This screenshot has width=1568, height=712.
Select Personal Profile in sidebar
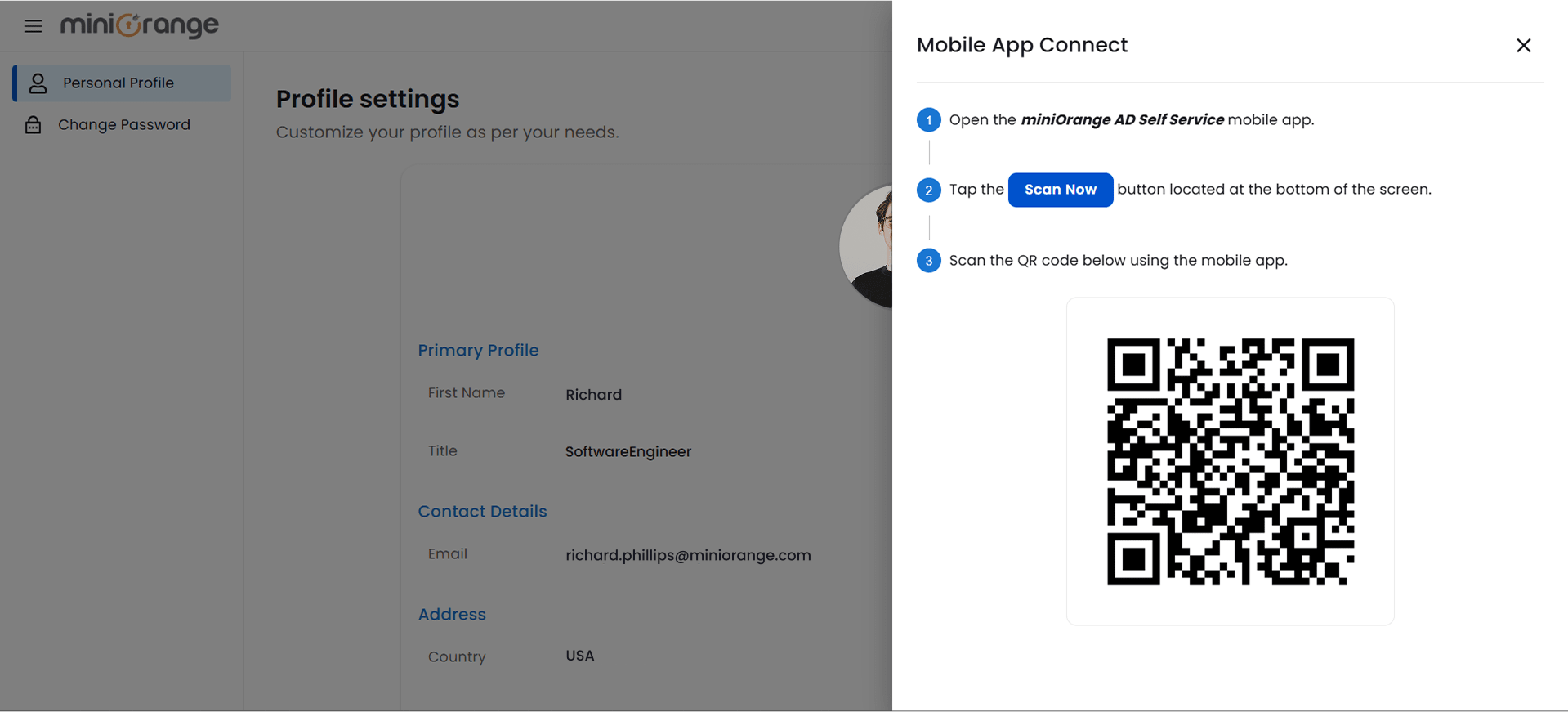(123, 83)
